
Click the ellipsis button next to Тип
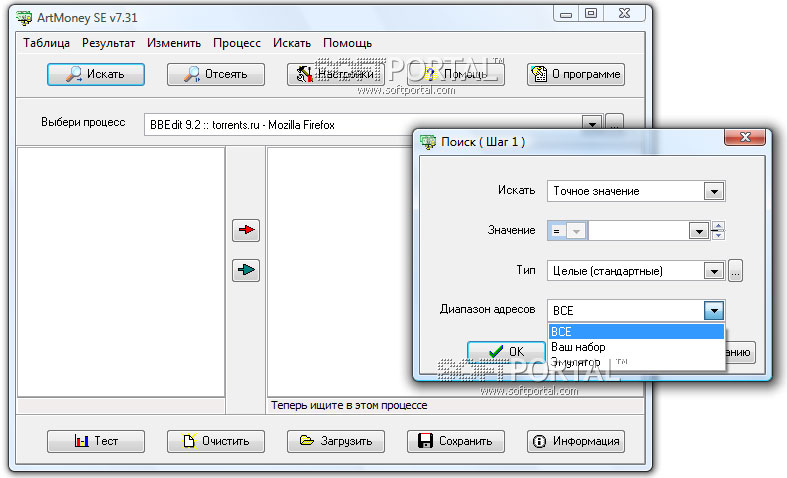pyautogui.click(x=735, y=271)
